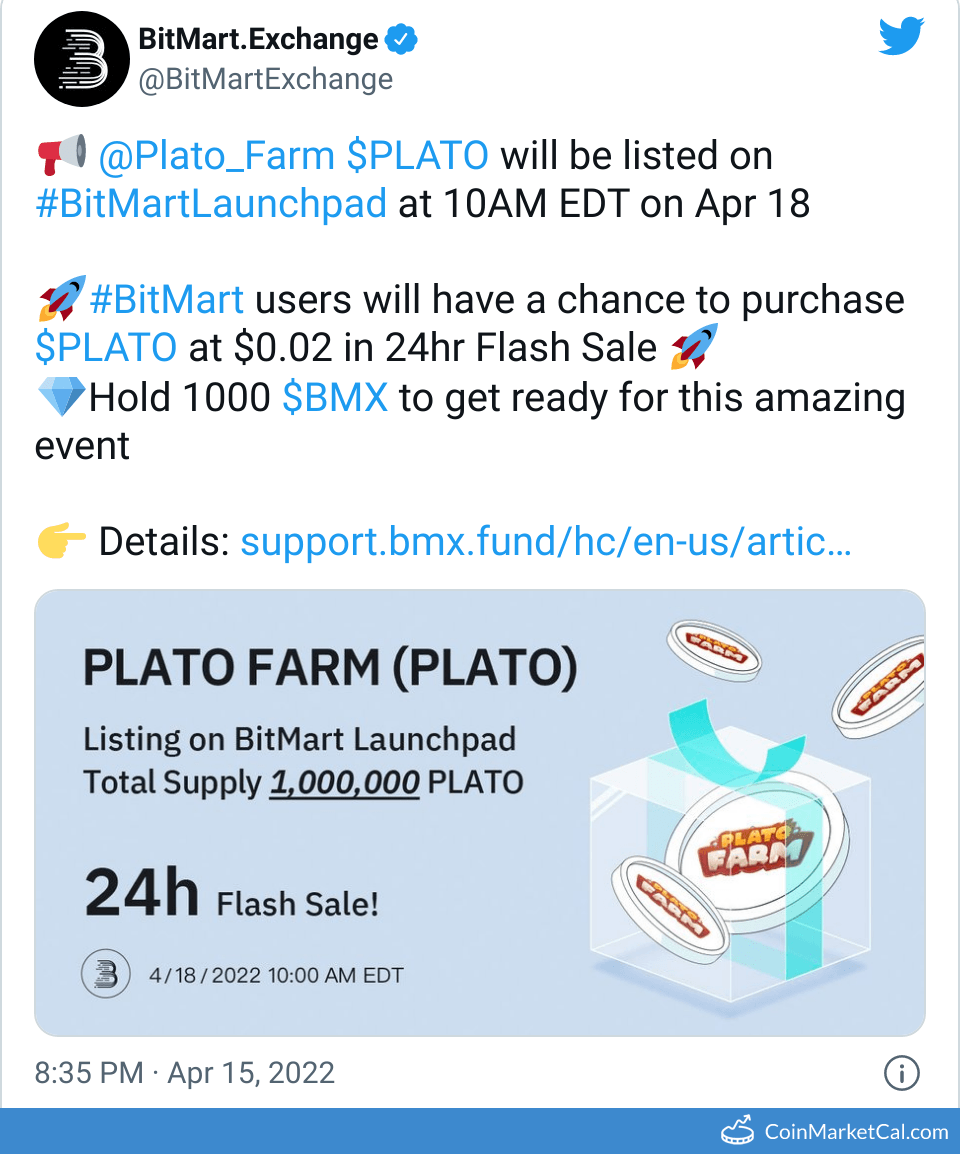960x1154 pixels.
Task: Open the PLATO FARM banner image
Action: coord(480,812)
